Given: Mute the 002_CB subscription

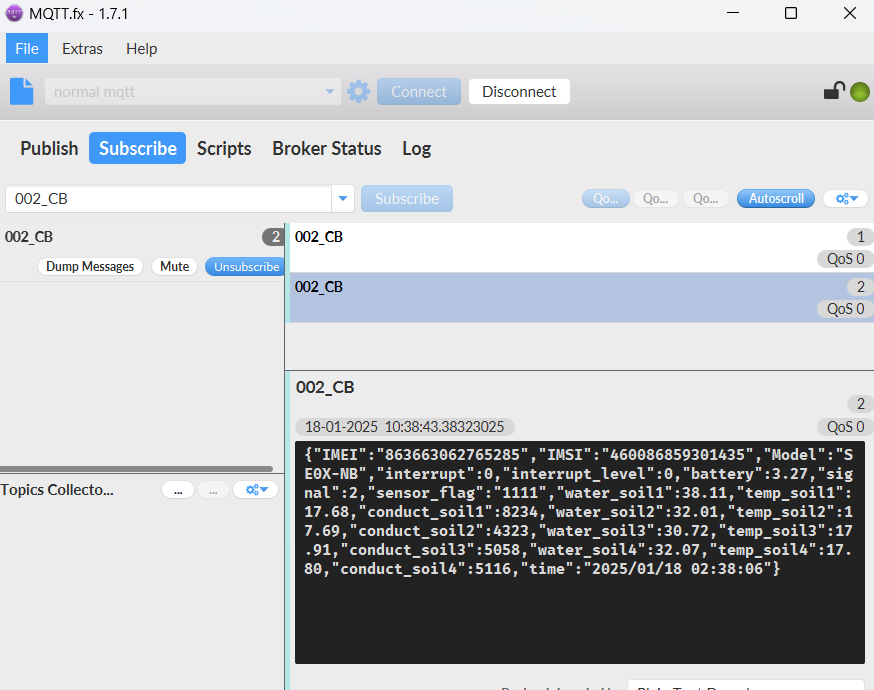Looking at the screenshot, I should [x=174, y=266].
